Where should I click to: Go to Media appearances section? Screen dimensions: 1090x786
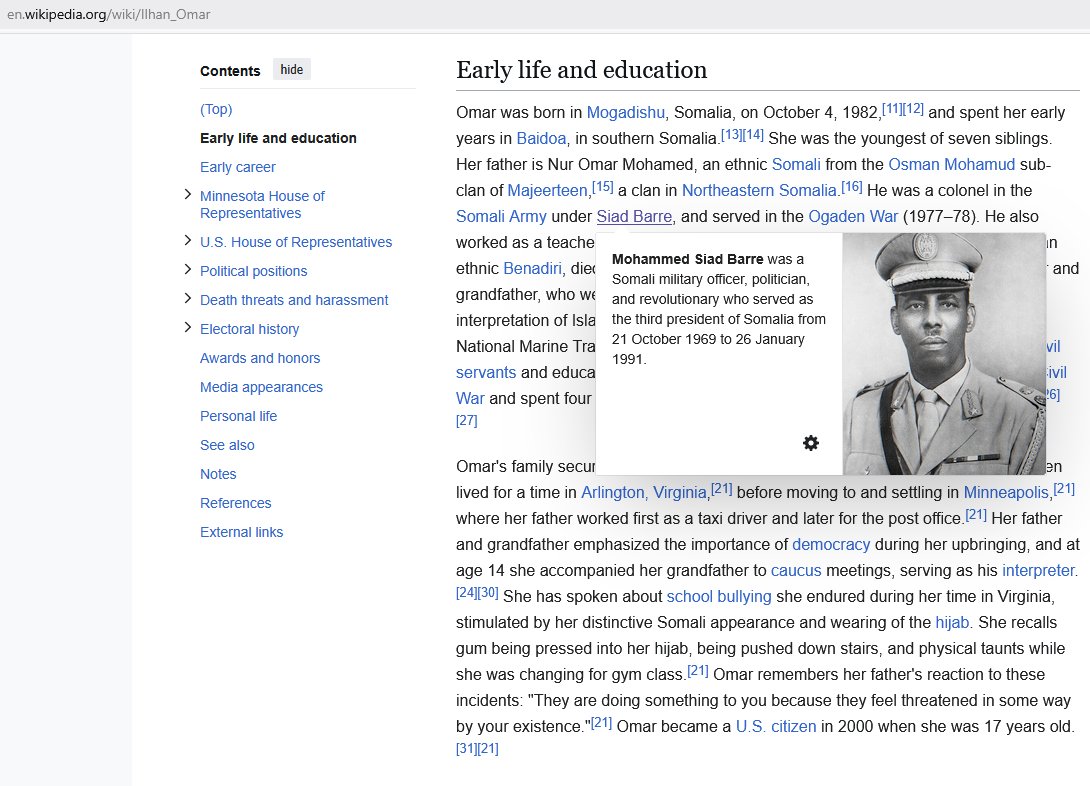[x=261, y=387]
